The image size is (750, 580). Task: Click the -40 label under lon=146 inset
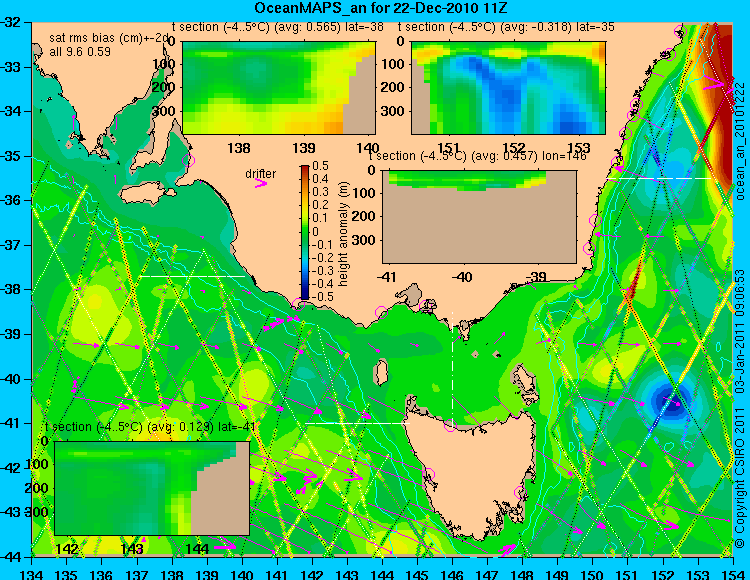pos(462,276)
